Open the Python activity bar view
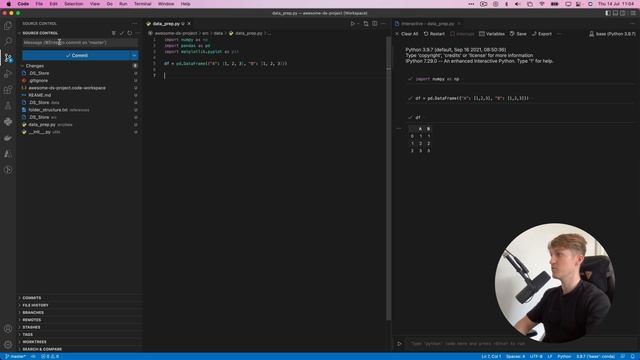 [x=8, y=122]
